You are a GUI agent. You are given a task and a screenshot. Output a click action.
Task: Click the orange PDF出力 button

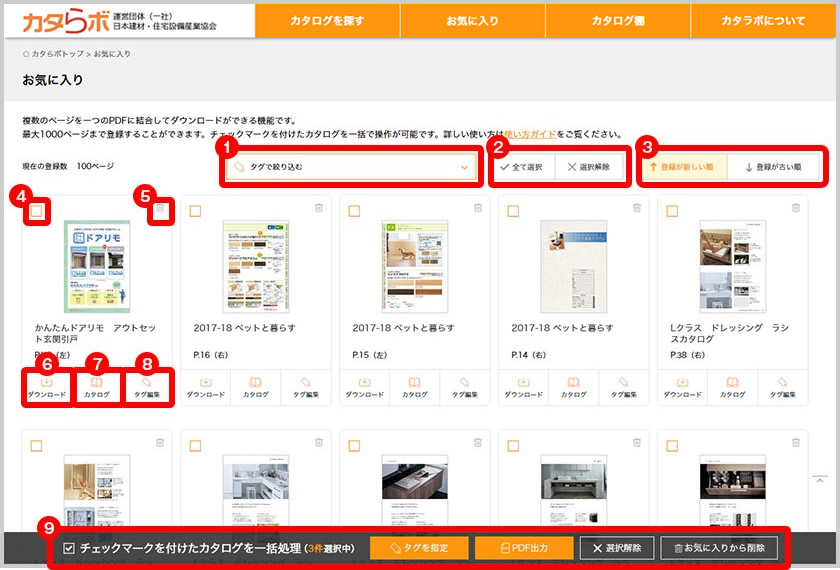(524, 548)
